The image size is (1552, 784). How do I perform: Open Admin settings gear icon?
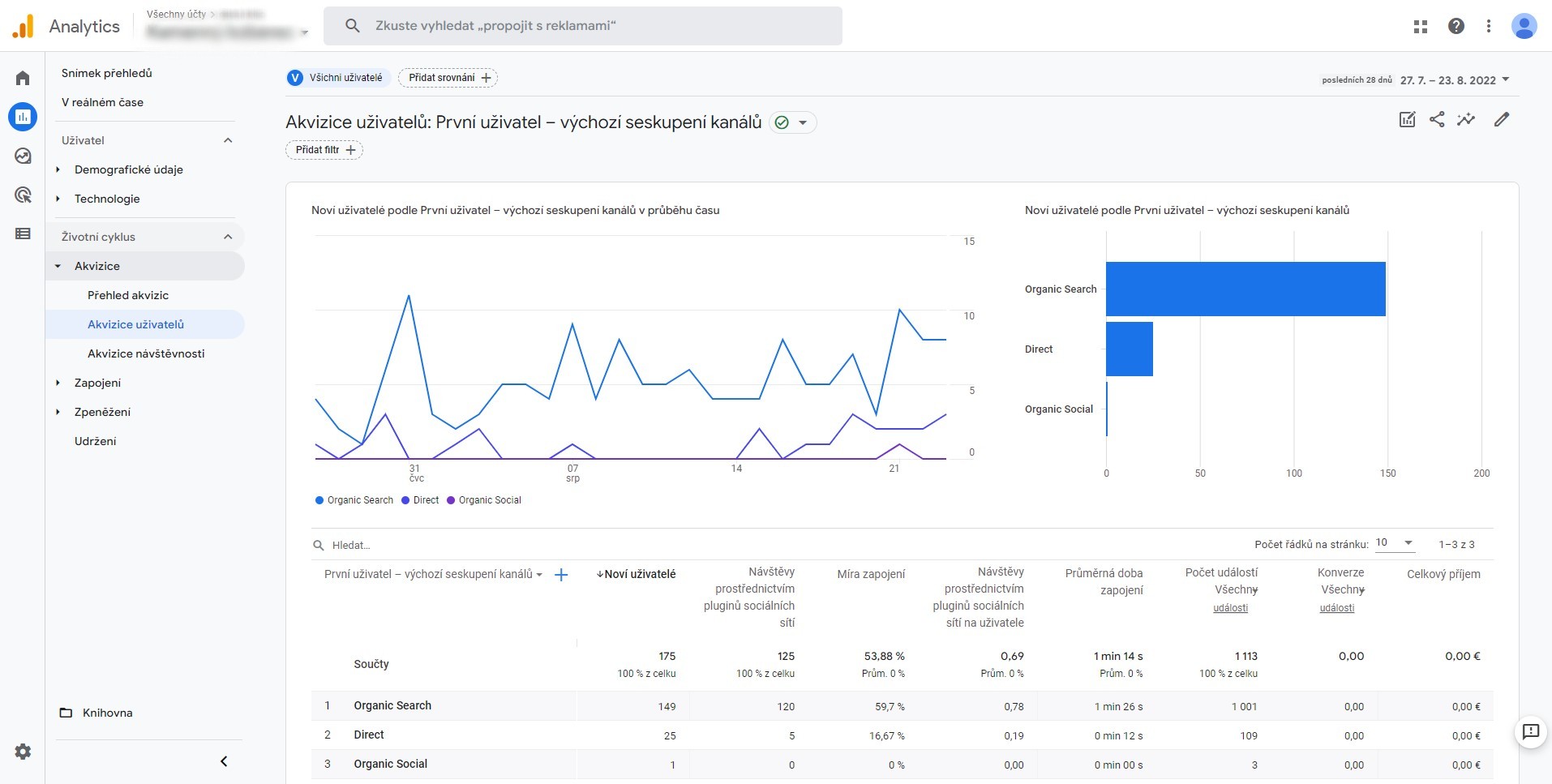pos(23,752)
